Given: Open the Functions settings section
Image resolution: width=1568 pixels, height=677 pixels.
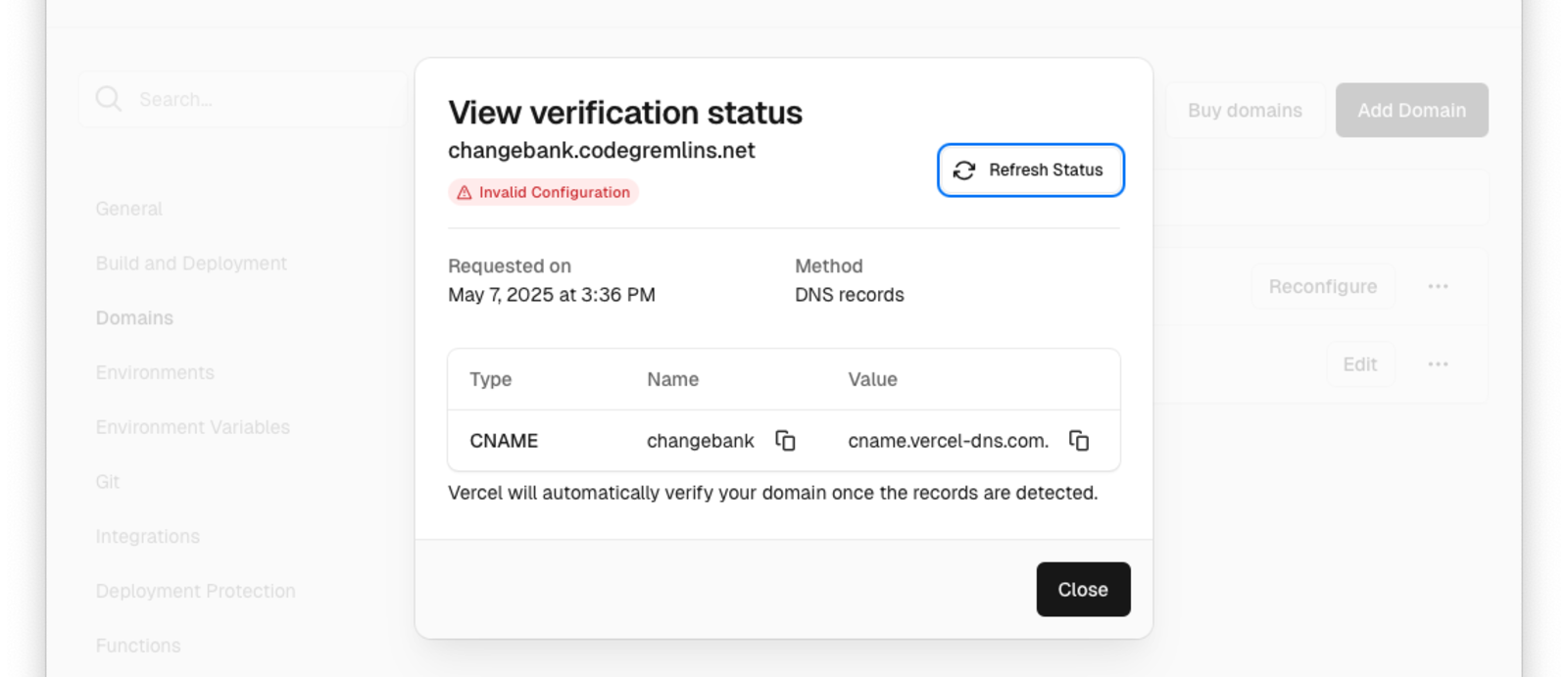Looking at the screenshot, I should point(138,646).
